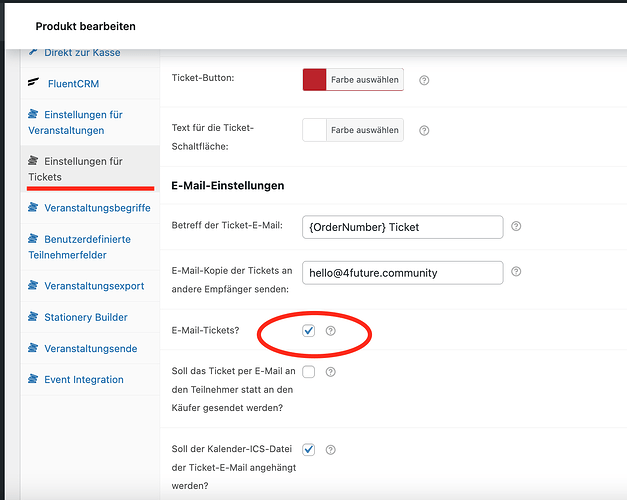Screen dimensions: 627x500
Task: Enable sending ticket to Teilnehmer instead of Käufer
Action: (309, 372)
